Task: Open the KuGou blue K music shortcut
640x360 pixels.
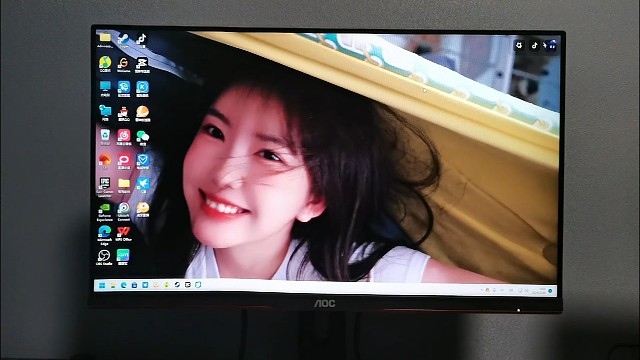Action: [x=142, y=89]
